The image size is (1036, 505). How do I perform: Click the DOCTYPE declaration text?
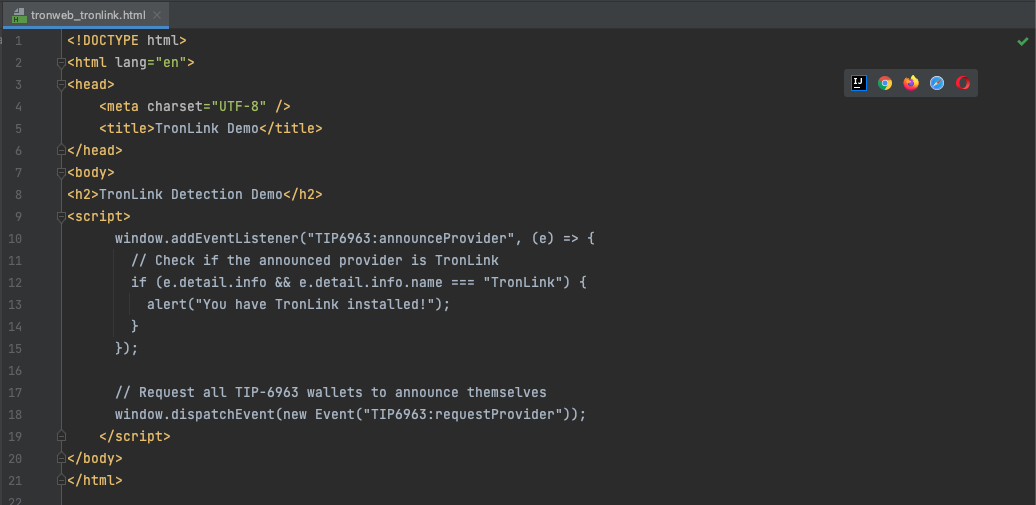(x=127, y=41)
